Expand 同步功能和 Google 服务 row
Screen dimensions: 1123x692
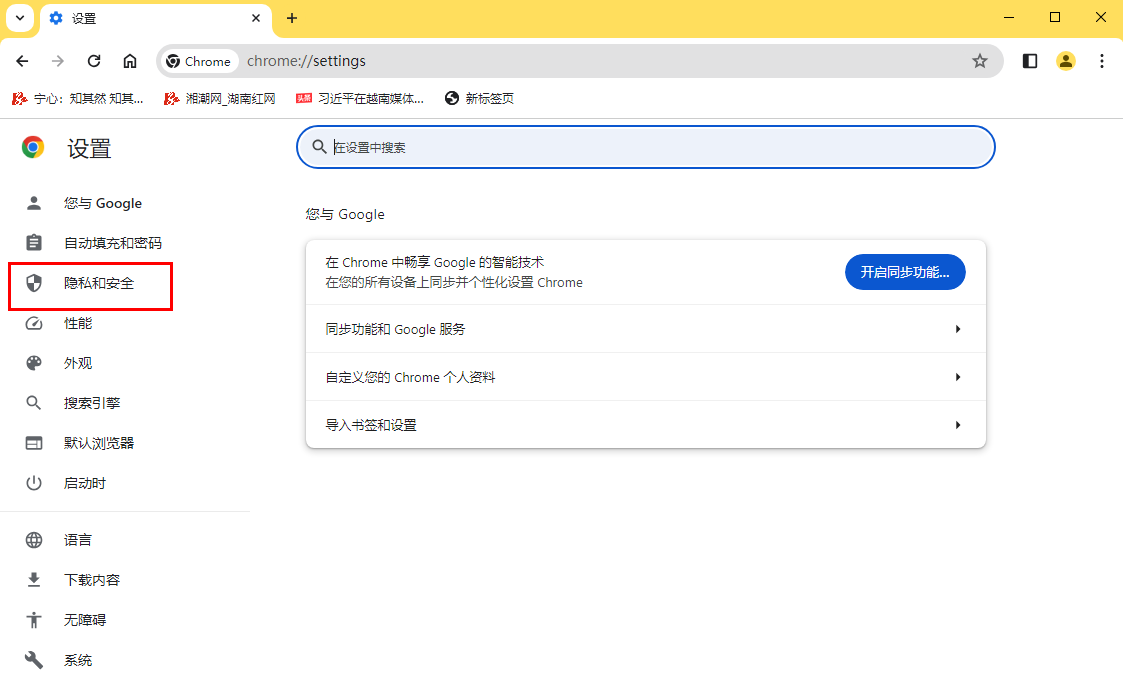coord(645,329)
